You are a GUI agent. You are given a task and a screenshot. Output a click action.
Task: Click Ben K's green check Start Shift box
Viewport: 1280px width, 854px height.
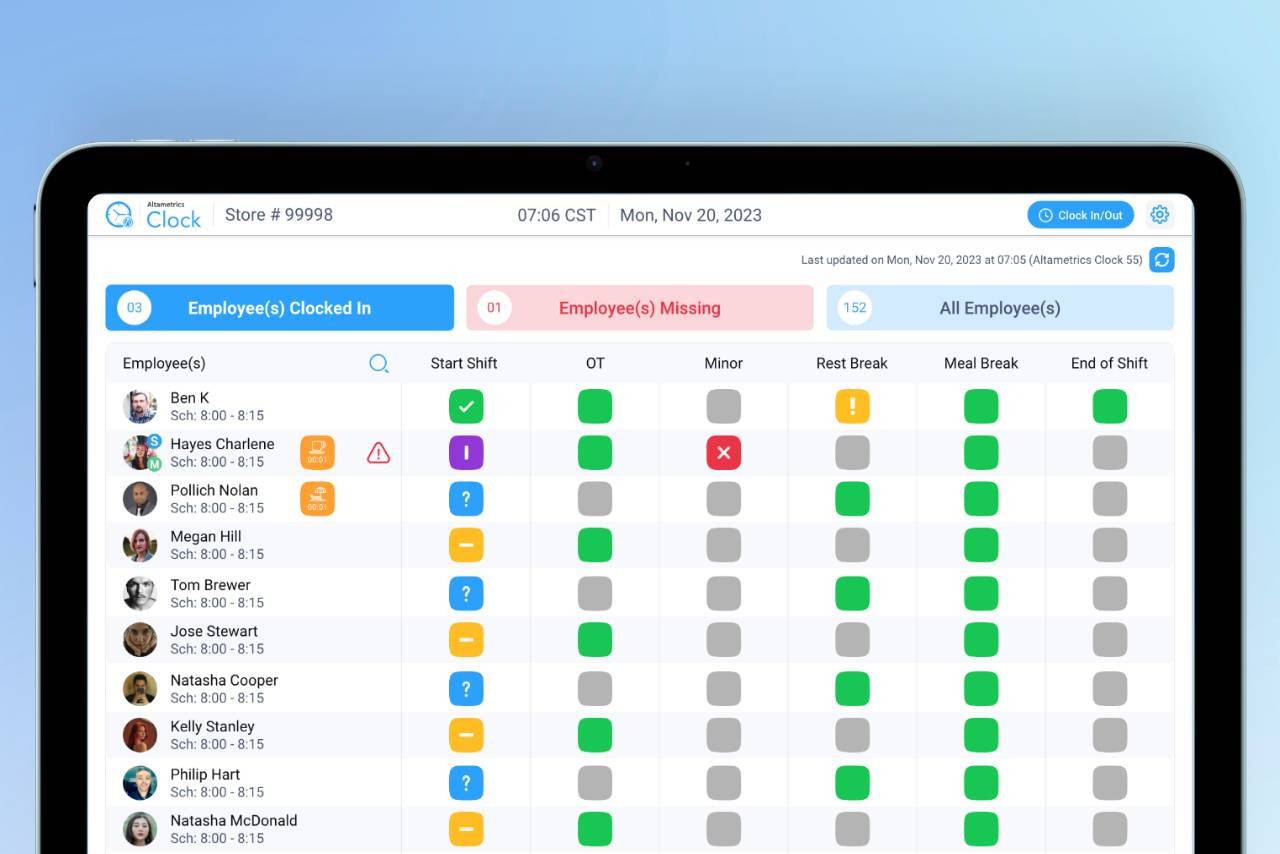(x=466, y=407)
